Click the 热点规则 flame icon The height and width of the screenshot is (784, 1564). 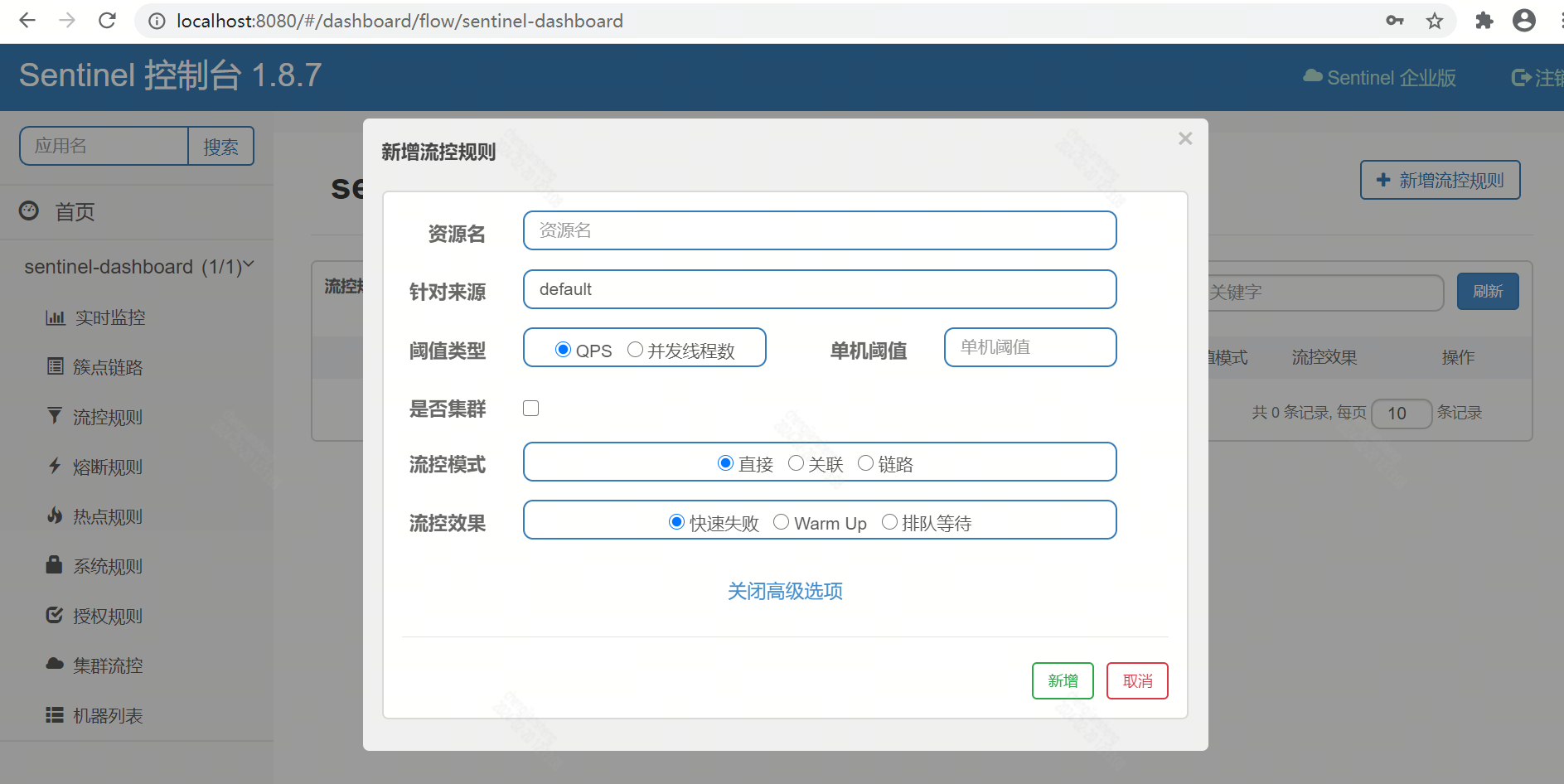(55, 515)
